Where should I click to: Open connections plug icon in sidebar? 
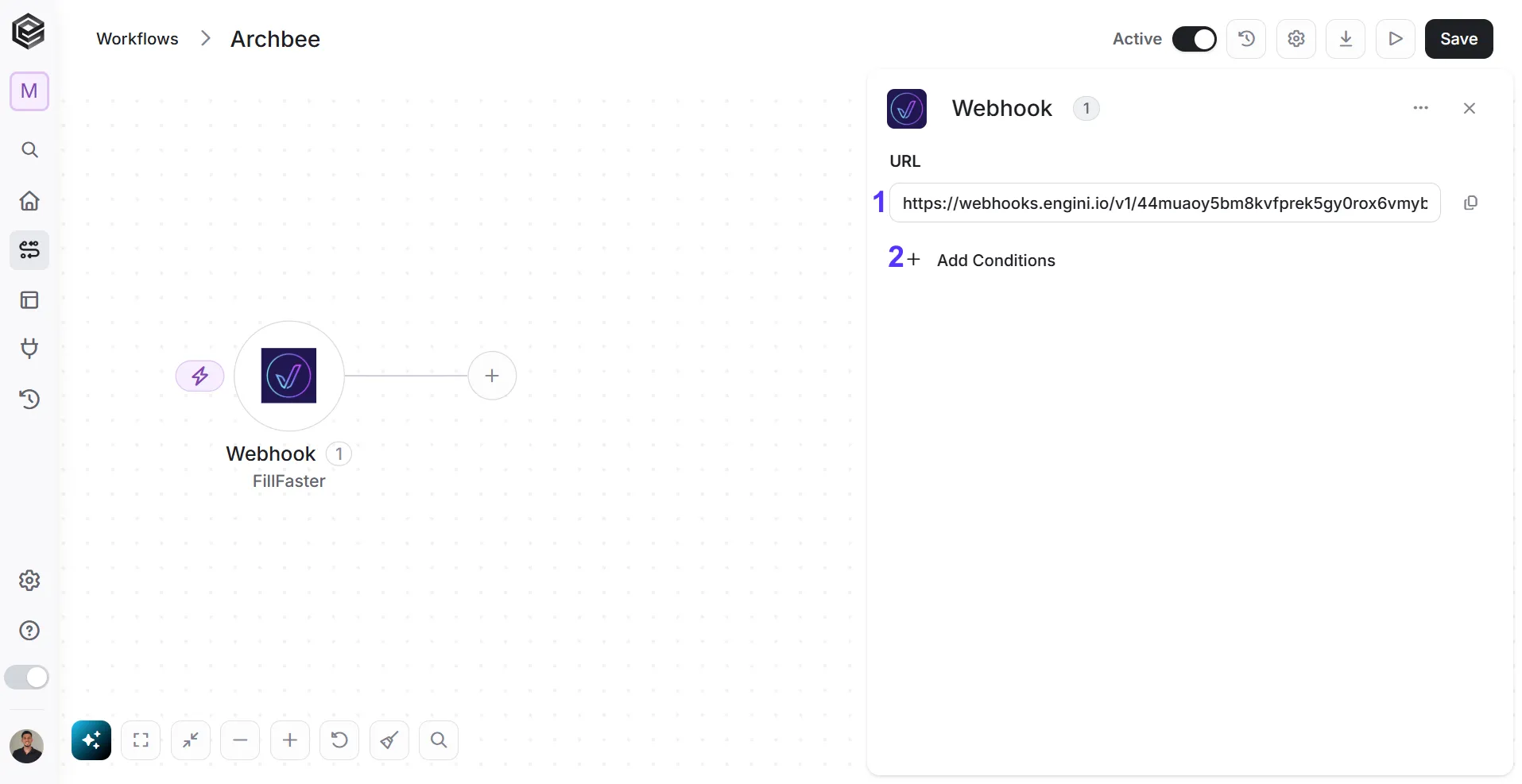pyautogui.click(x=29, y=349)
